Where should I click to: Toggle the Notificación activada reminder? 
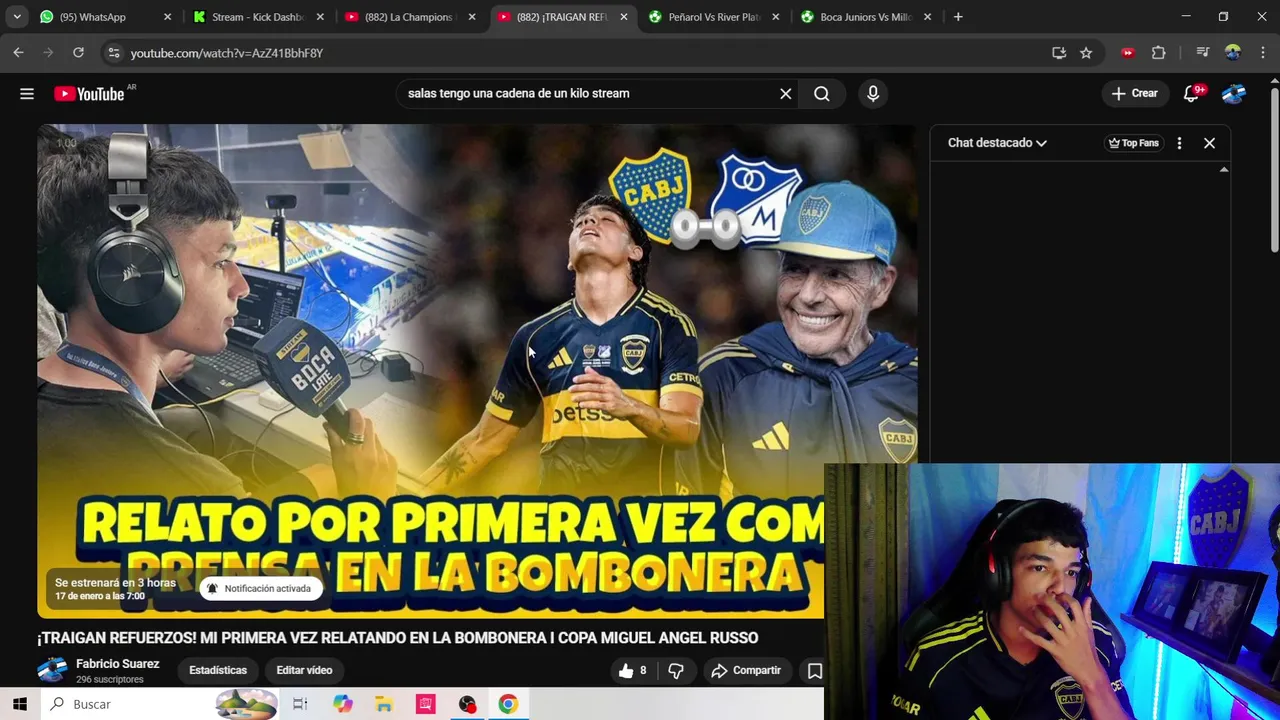coord(260,589)
